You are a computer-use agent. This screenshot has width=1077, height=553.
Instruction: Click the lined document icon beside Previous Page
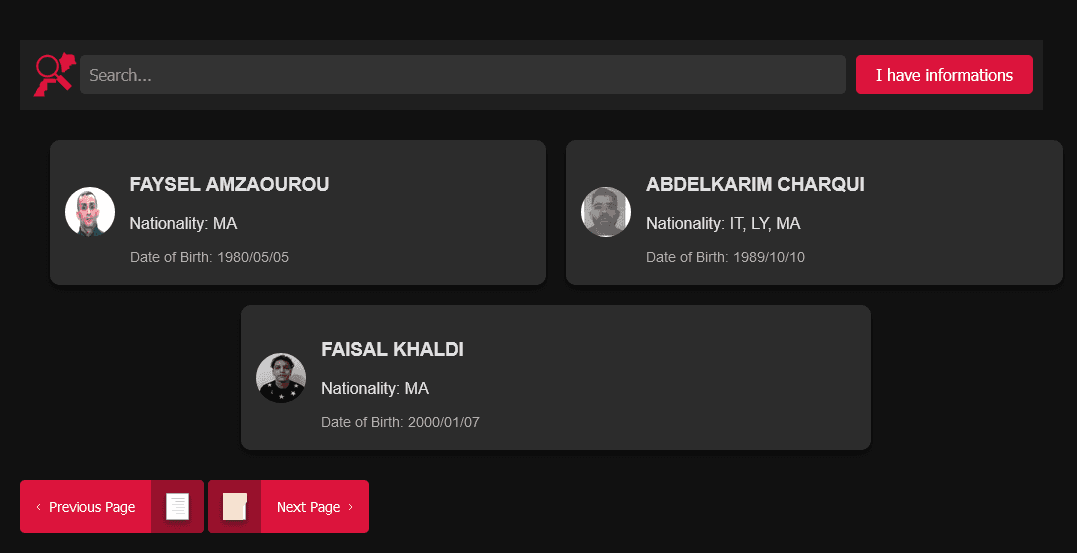177,507
